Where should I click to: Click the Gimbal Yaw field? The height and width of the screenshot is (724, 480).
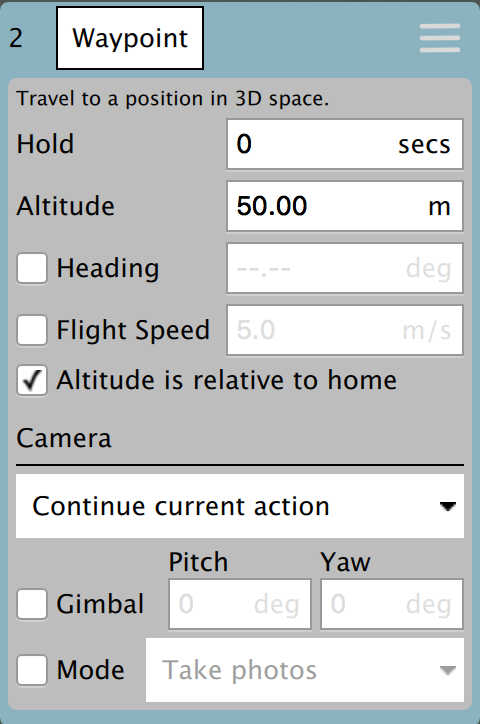392,604
